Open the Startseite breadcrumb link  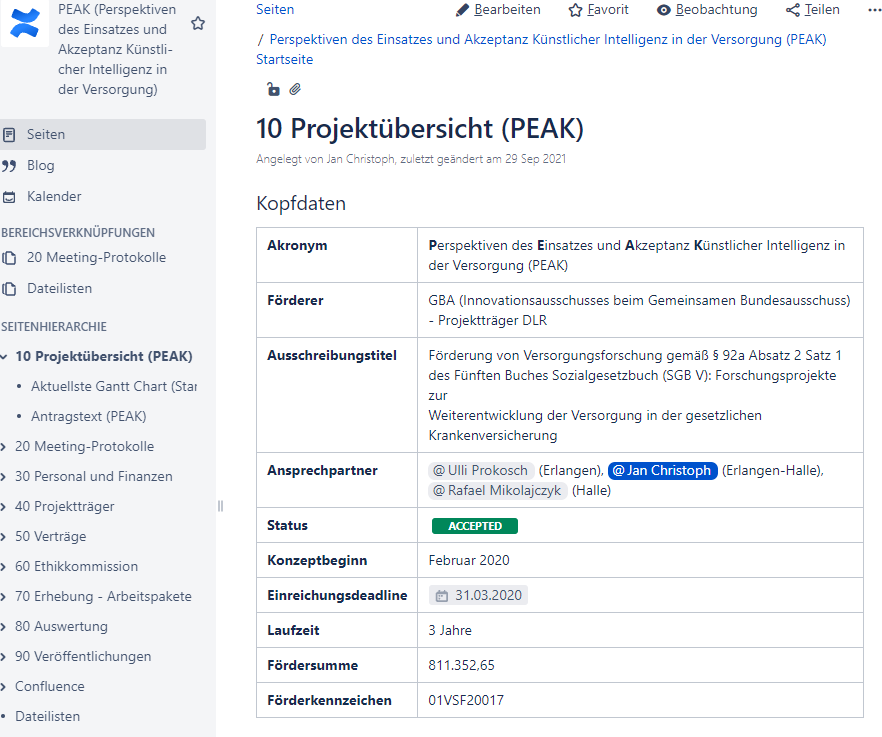(285, 59)
